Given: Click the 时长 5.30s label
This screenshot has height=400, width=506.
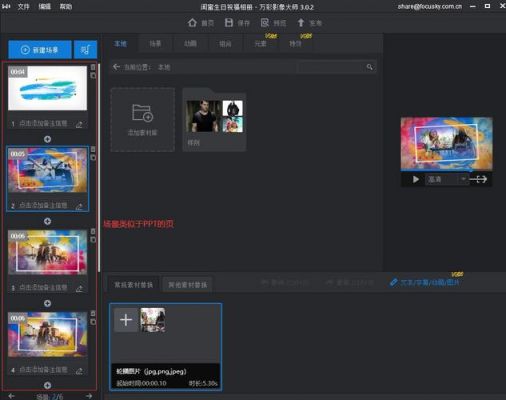Looking at the screenshot, I should tap(203, 383).
